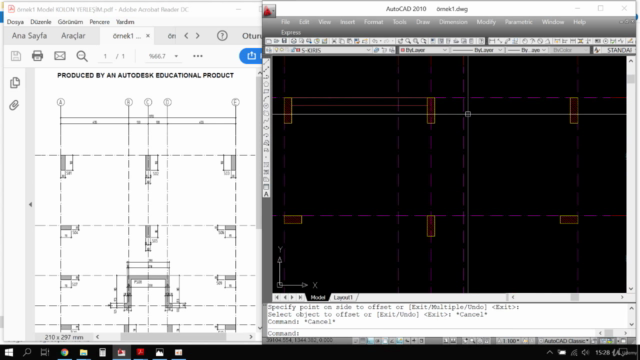640x360 pixels.
Task: Open Layer Properties Manager icon
Action: (x=269, y=50)
